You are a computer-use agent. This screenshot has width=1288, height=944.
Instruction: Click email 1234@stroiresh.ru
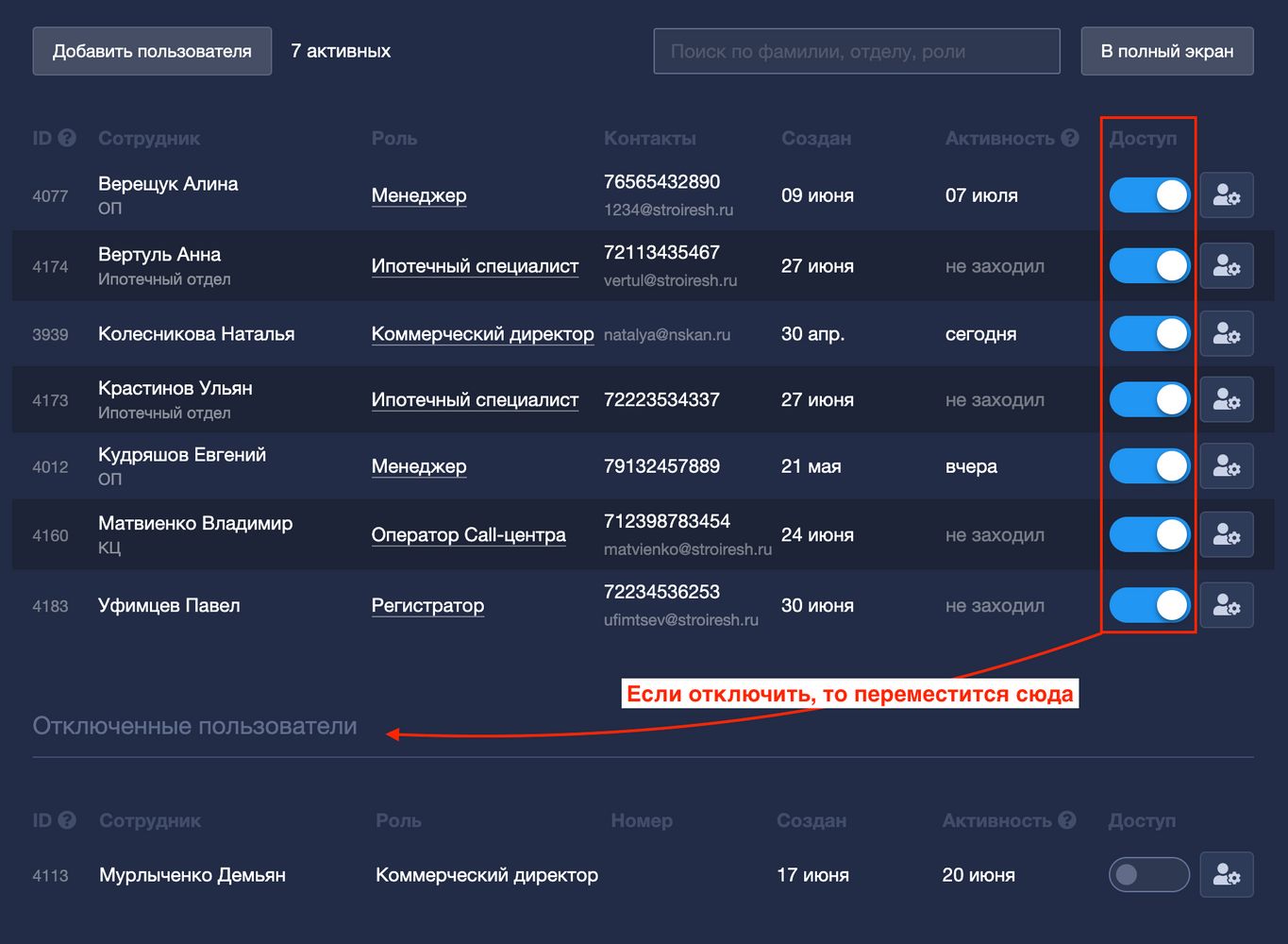(x=668, y=210)
